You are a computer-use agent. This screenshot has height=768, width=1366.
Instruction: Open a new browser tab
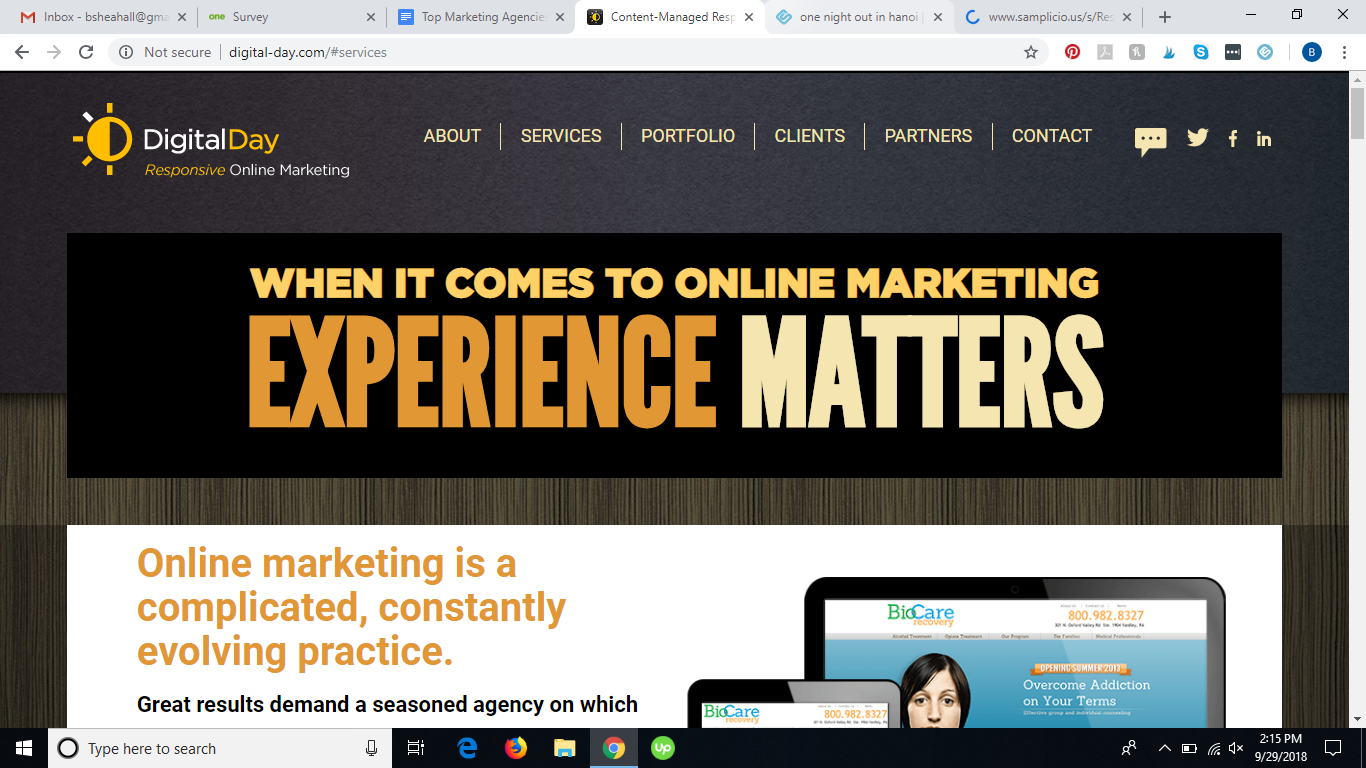[1164, 17]
